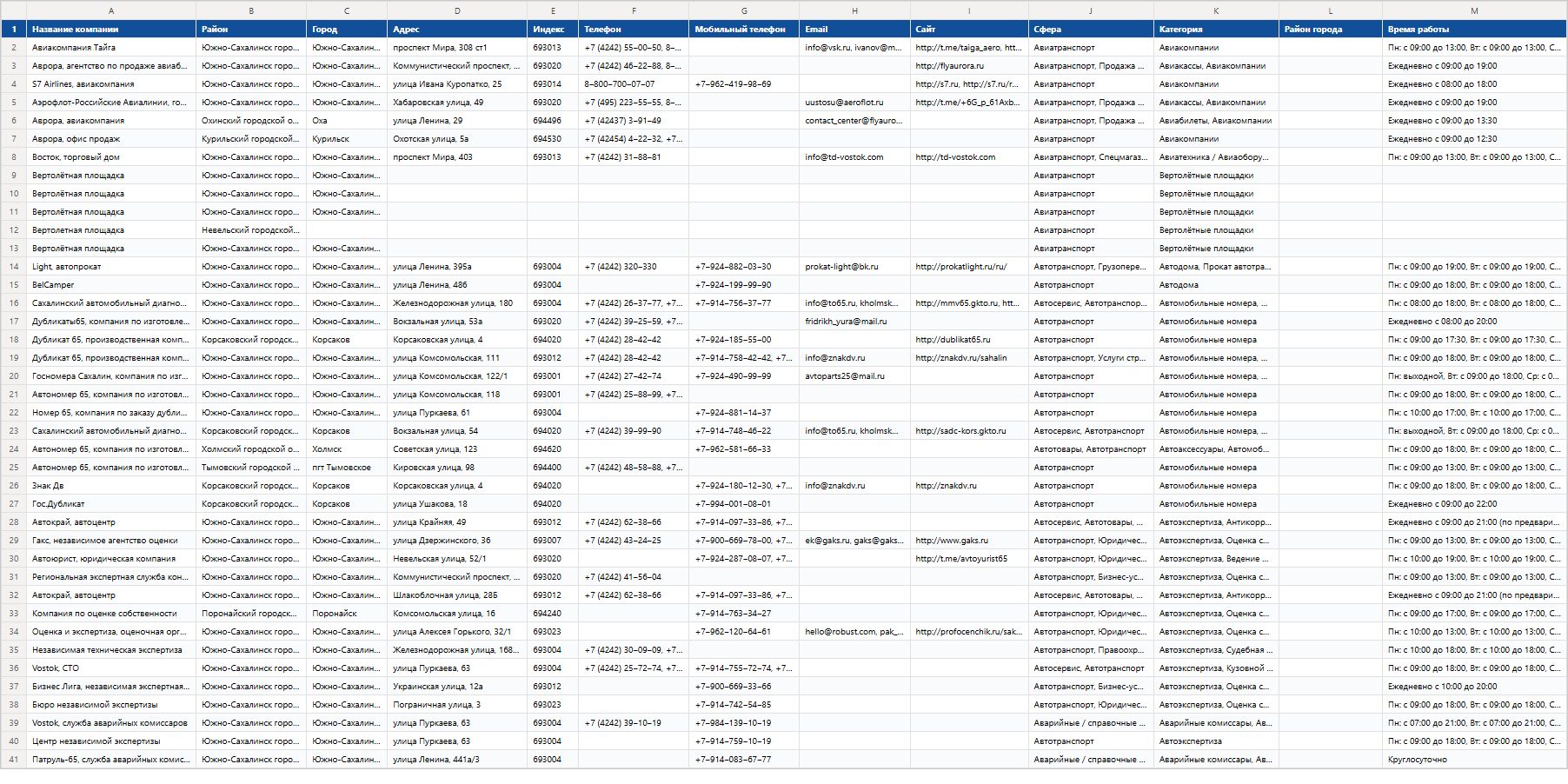Select phone cell "+7 (4242) 41–56–04"
The image size is (1568, 784).
634,577
